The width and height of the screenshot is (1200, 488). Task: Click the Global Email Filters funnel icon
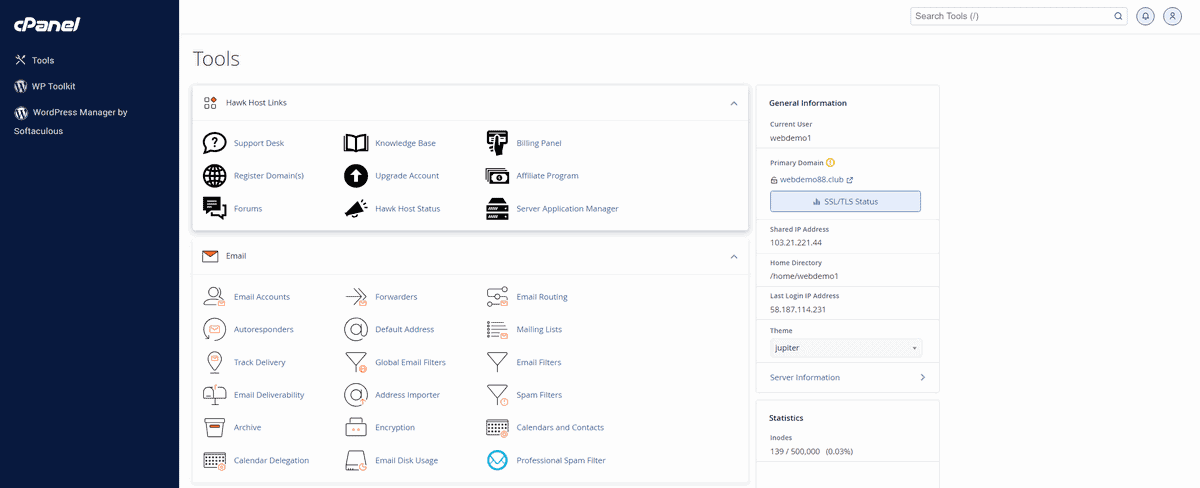(x=356, y=362)
